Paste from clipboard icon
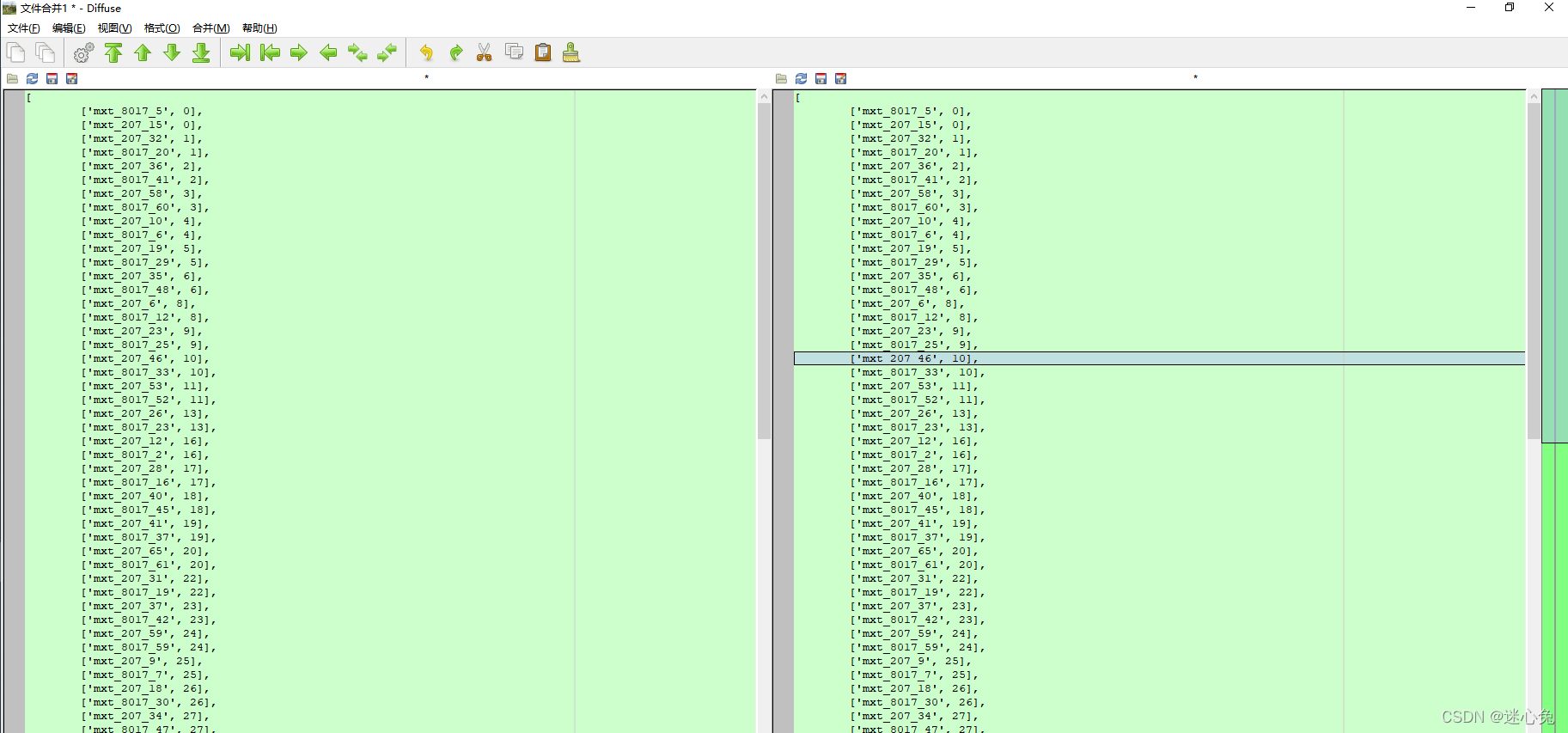This screenshot has height=733, width=1568. click(543, 52)
